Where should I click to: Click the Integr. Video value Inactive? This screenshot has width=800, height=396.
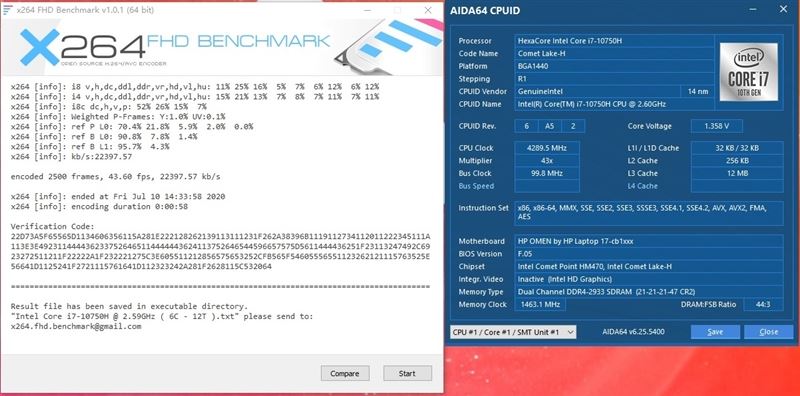point(648,279)
